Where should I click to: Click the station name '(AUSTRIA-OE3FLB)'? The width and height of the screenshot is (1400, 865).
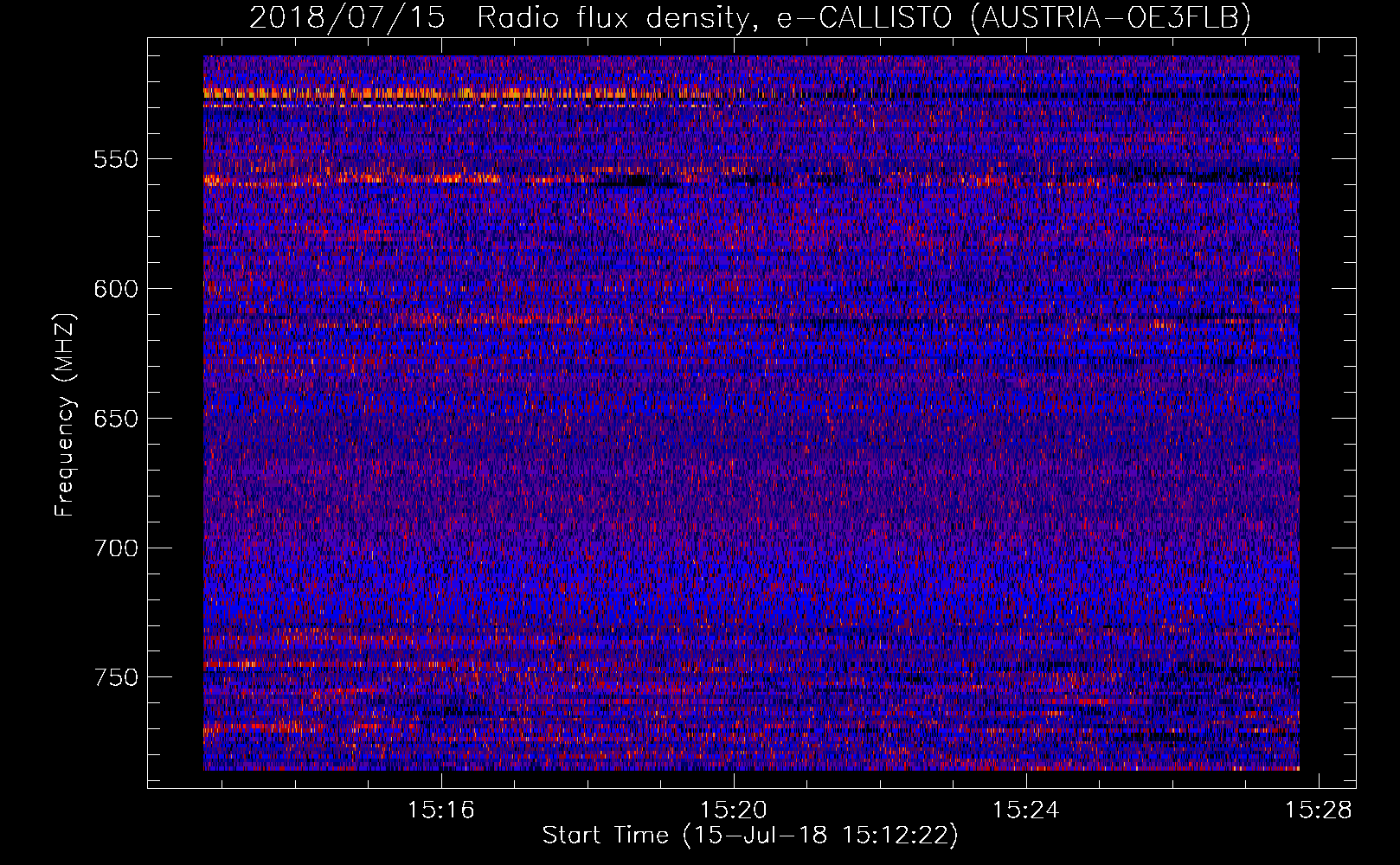1111,17
